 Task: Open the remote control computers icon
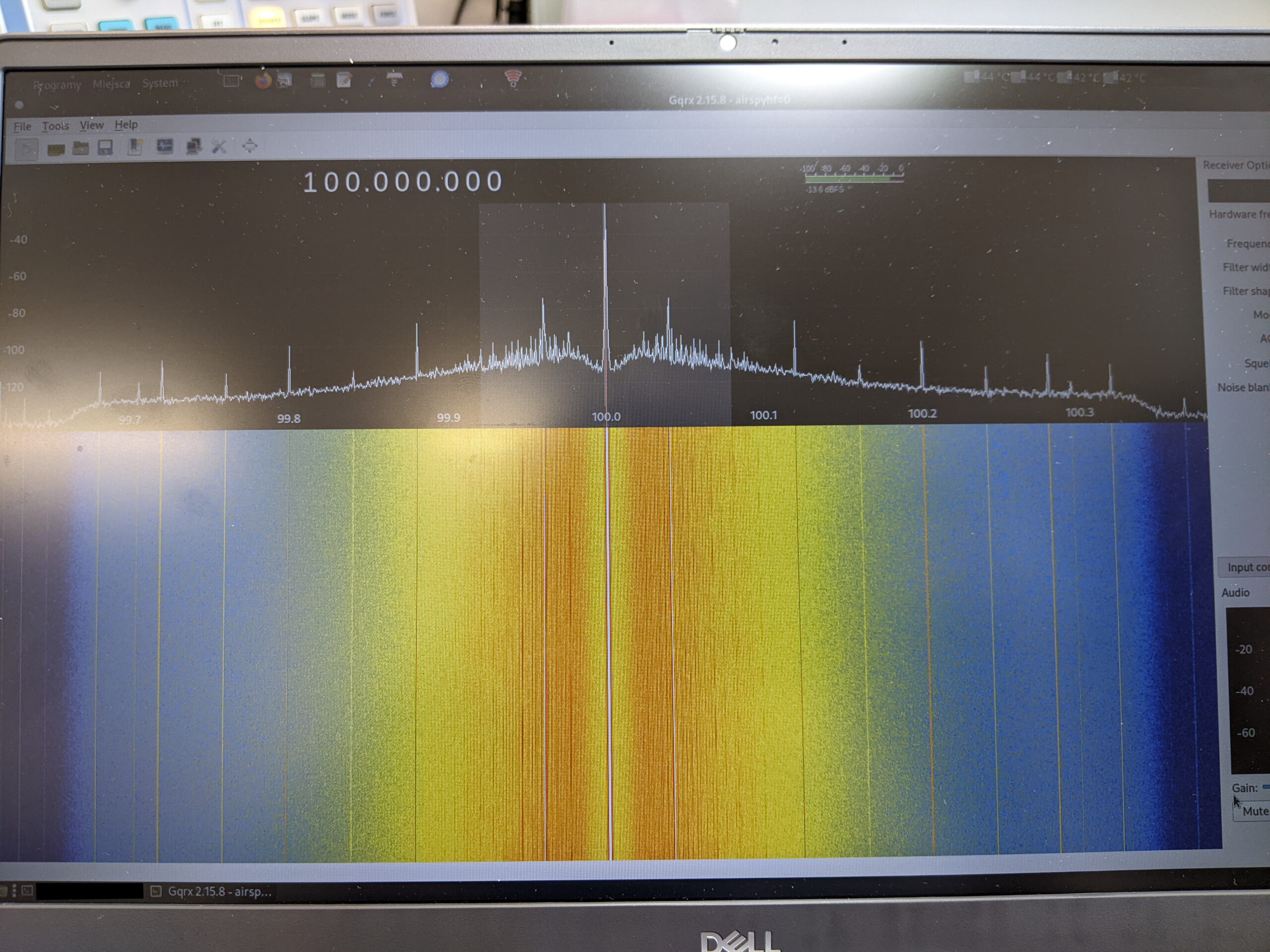tap(193, 146)
